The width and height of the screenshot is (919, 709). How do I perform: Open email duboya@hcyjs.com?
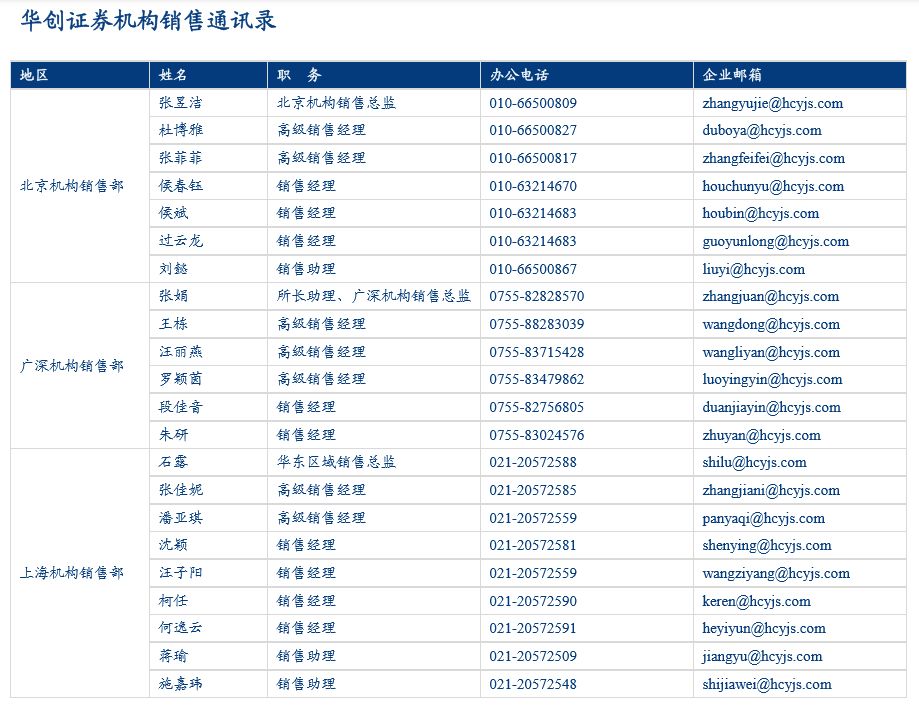point(762,131)
